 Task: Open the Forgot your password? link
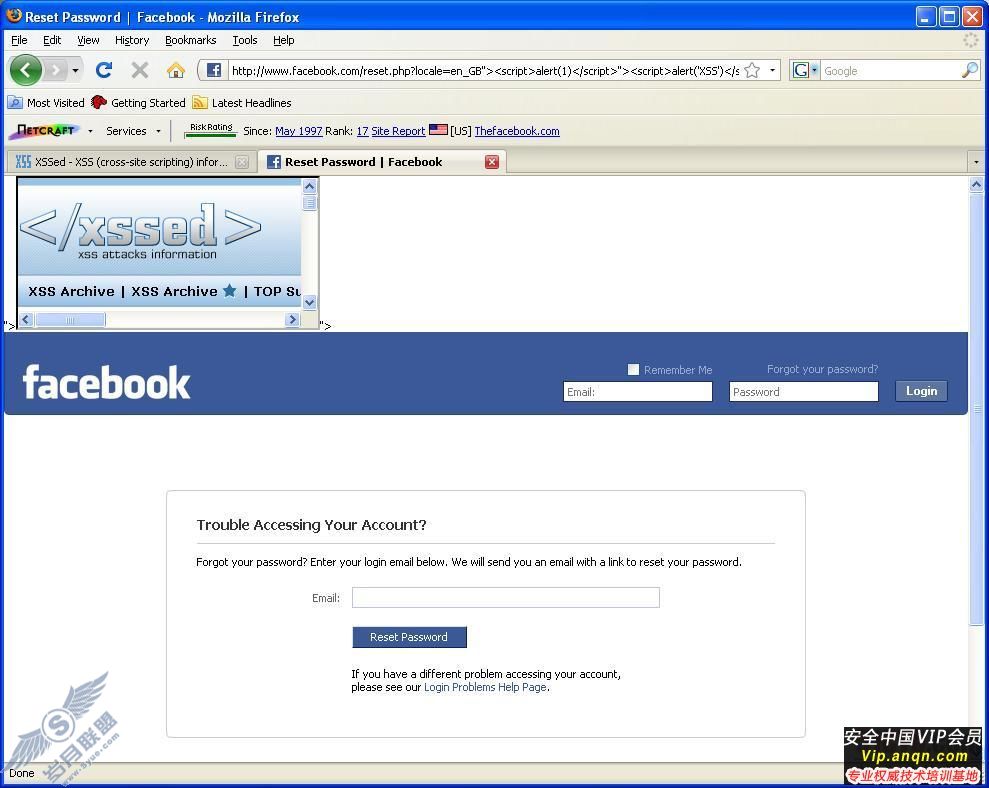click(x=822, y=369)
